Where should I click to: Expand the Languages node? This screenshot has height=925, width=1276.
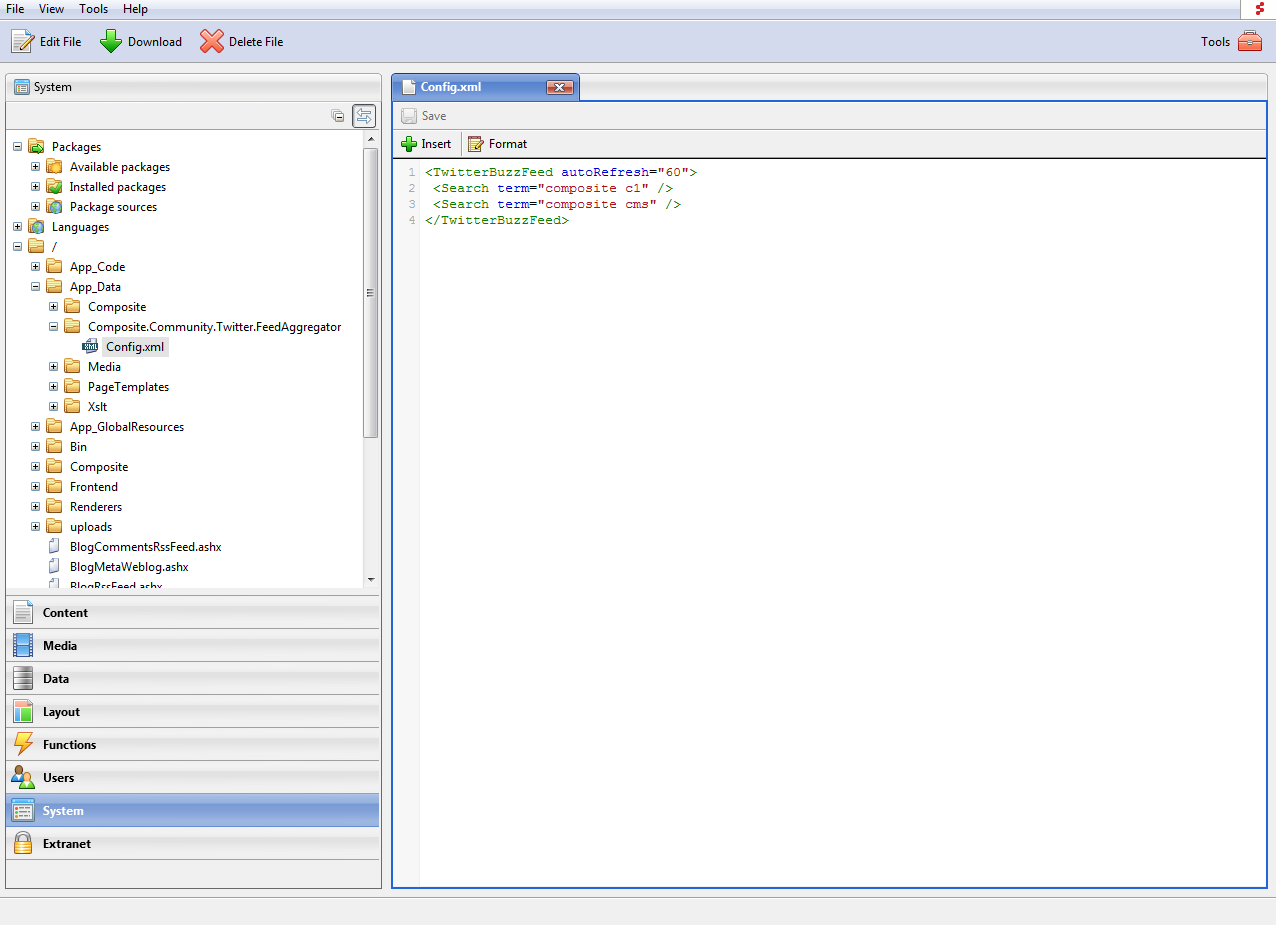[18, 227]
